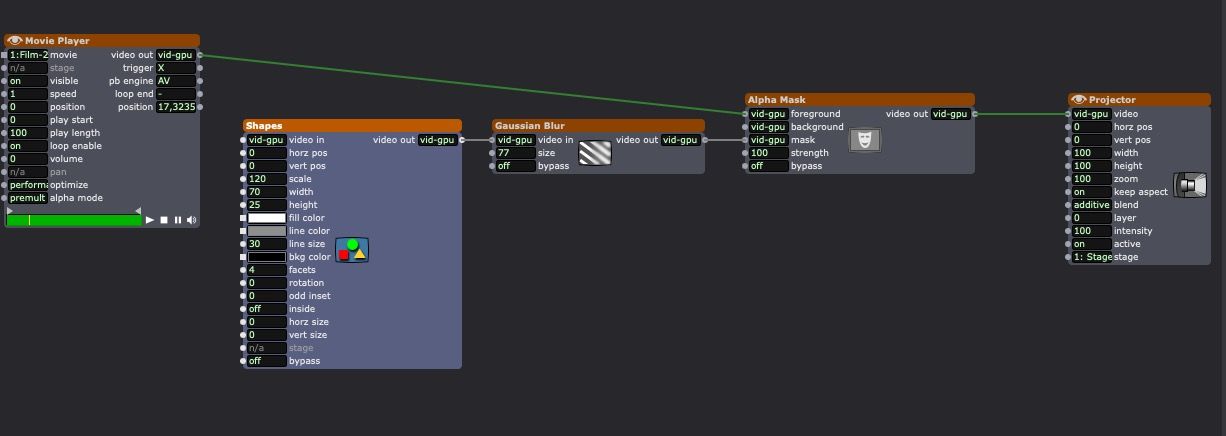The width and height of the screenshot is (1226, 436).
Task: Click the Gaussian Blur size field
Action: [x=515, y=153]
